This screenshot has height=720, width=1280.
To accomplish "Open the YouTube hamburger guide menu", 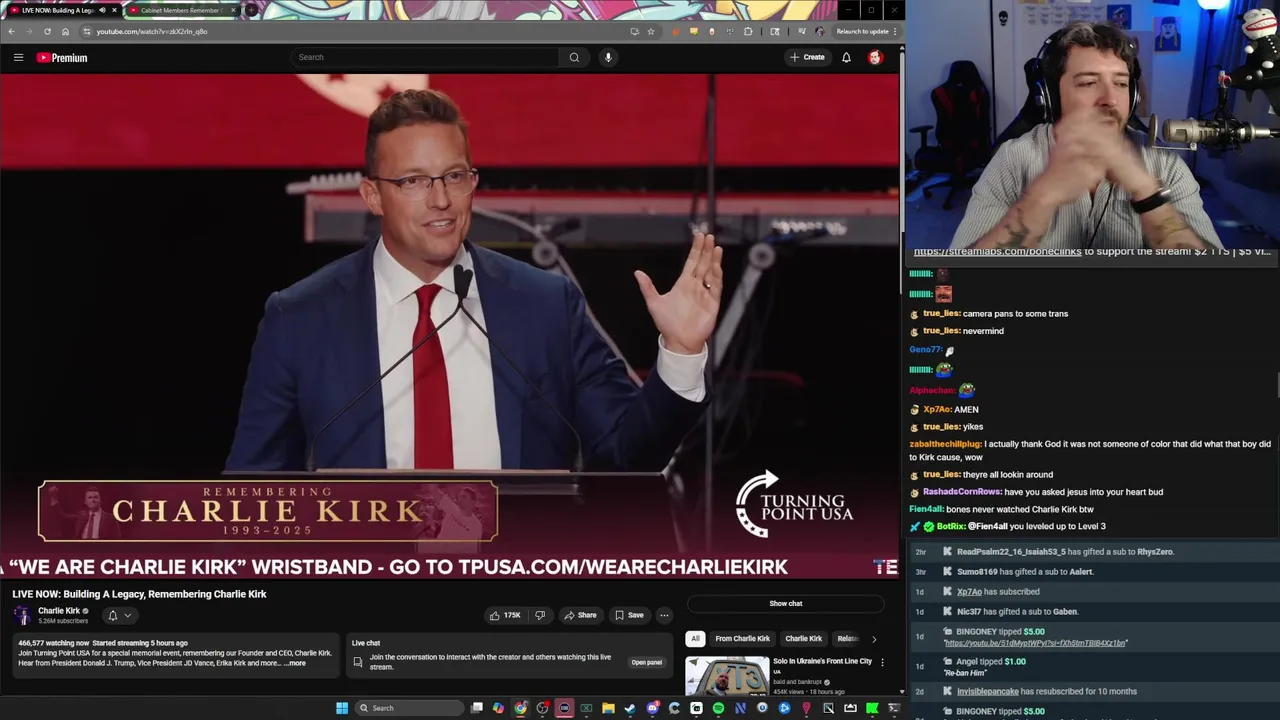I will (18, 57).
